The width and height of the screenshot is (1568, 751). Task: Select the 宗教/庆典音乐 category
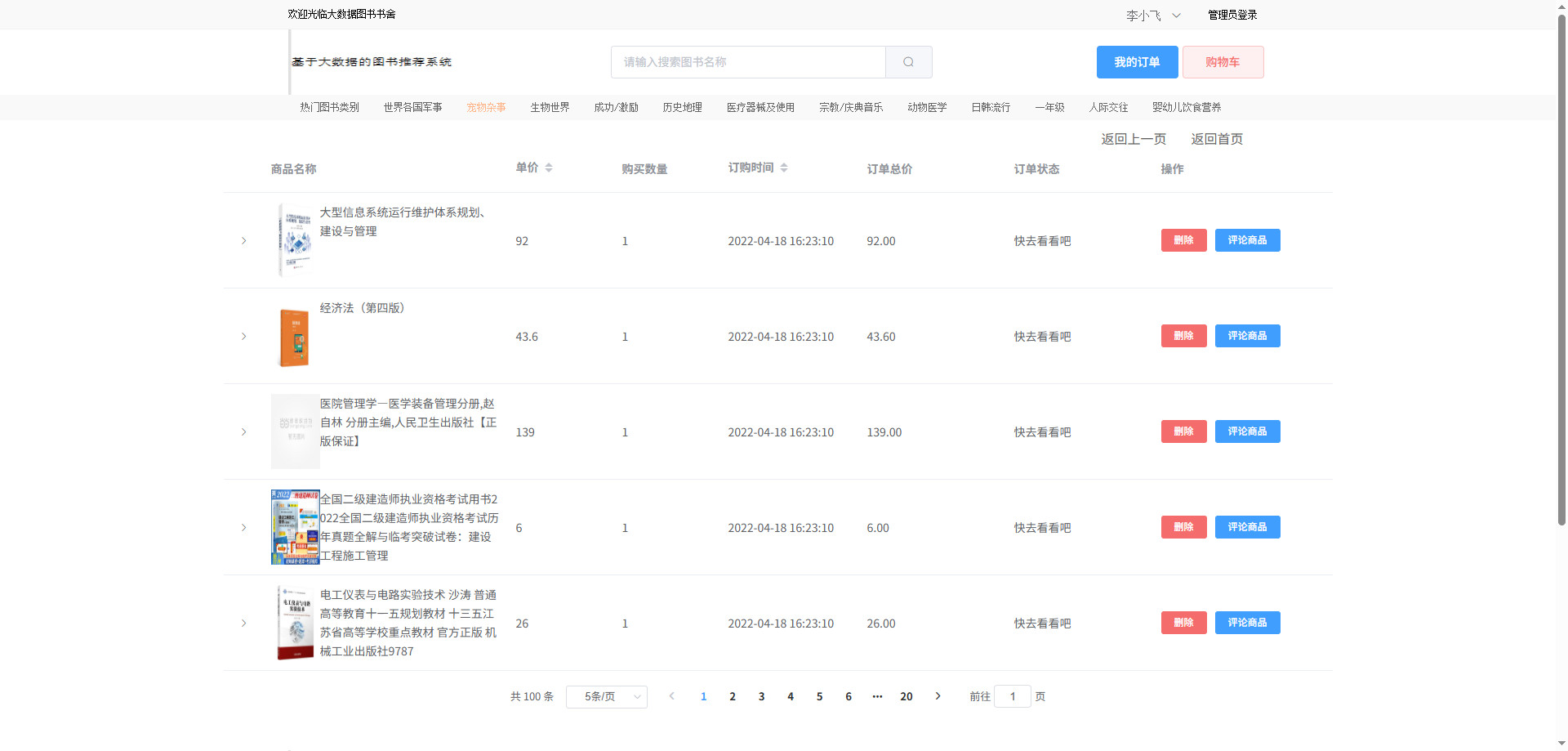click(x=851, y=107)
